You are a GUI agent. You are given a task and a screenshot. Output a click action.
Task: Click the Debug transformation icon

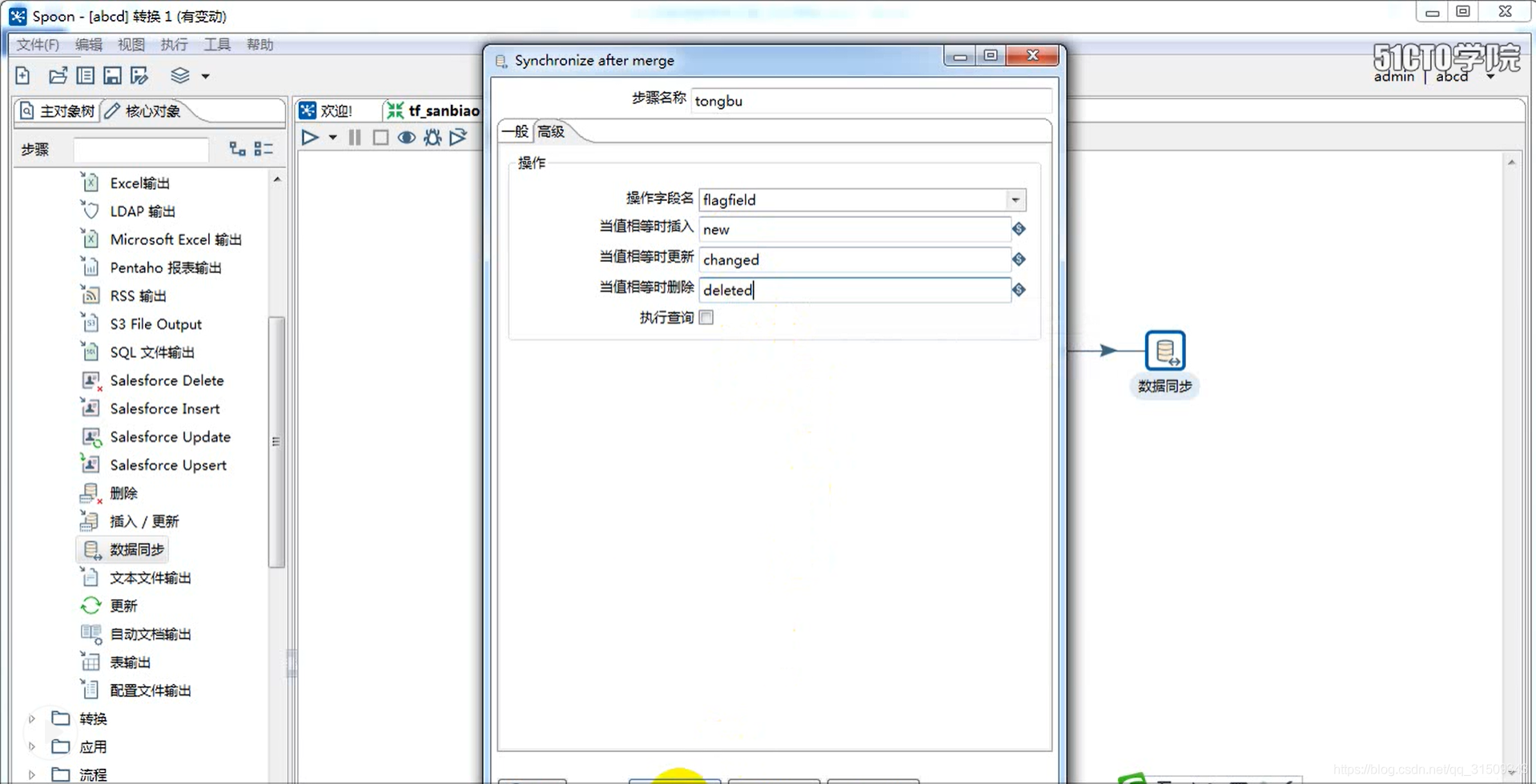coord(432,138)
